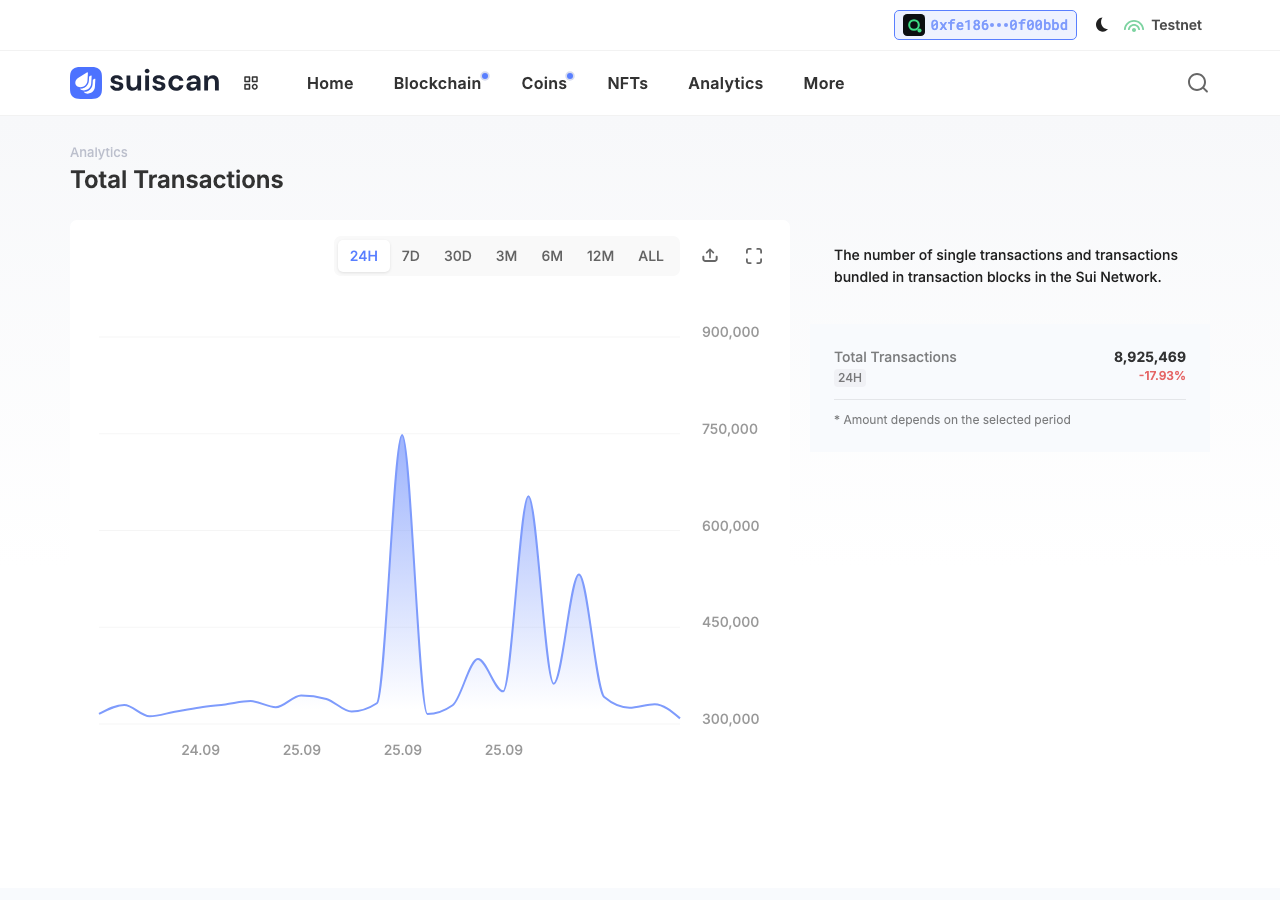
Task: Click the highest peak on chart
Action: 402,436
